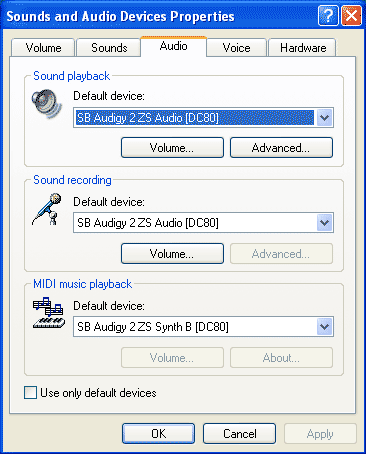The height and width of the screenshot is (454, 366).
Task: Open the Voice tab
Action: pos(236,48)
